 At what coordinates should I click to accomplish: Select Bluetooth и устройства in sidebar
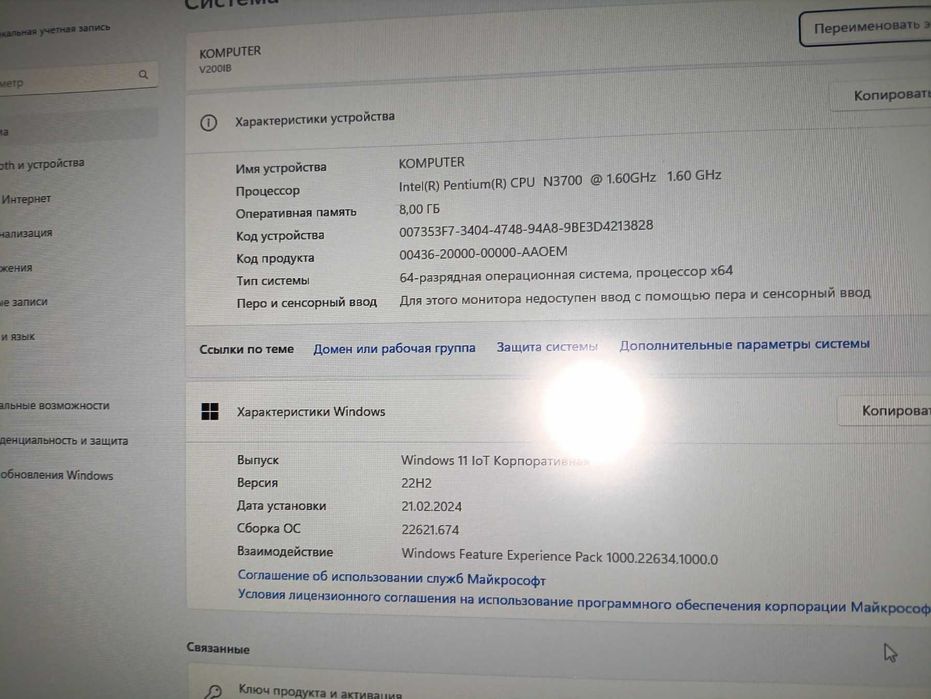42,164
